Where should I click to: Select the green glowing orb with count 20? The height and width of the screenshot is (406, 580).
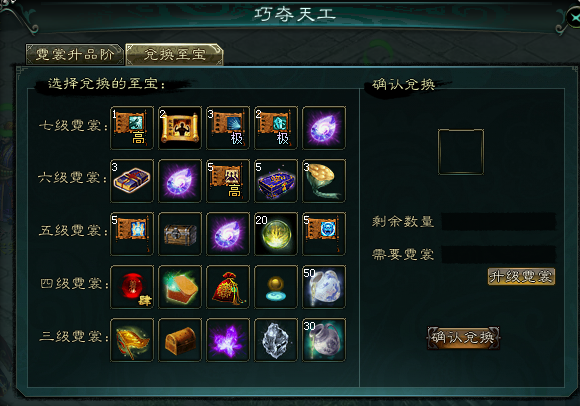(276, 234)
